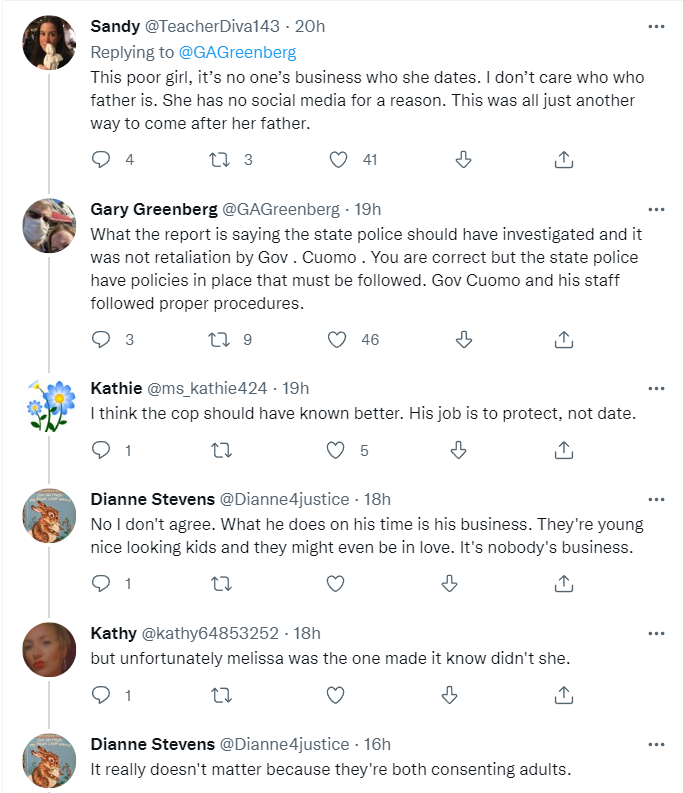Open more options on Kathie's tweet
Image resolution: width=683 pixels, height=793 pixels.
coord(656,388)
